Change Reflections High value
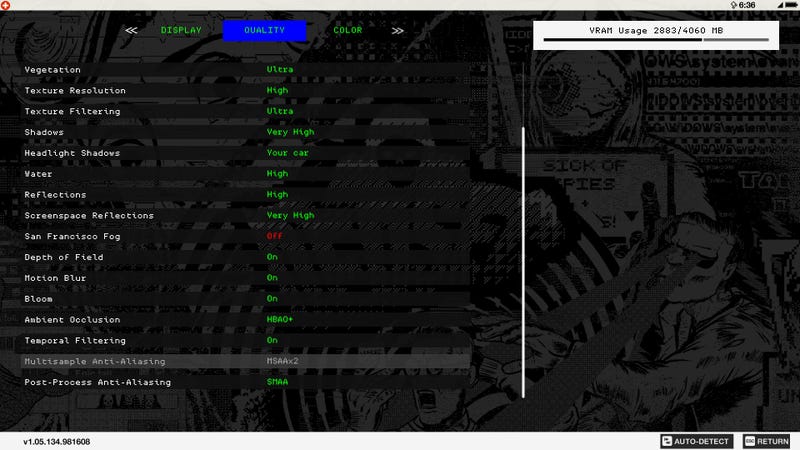 tap(277, 195)
